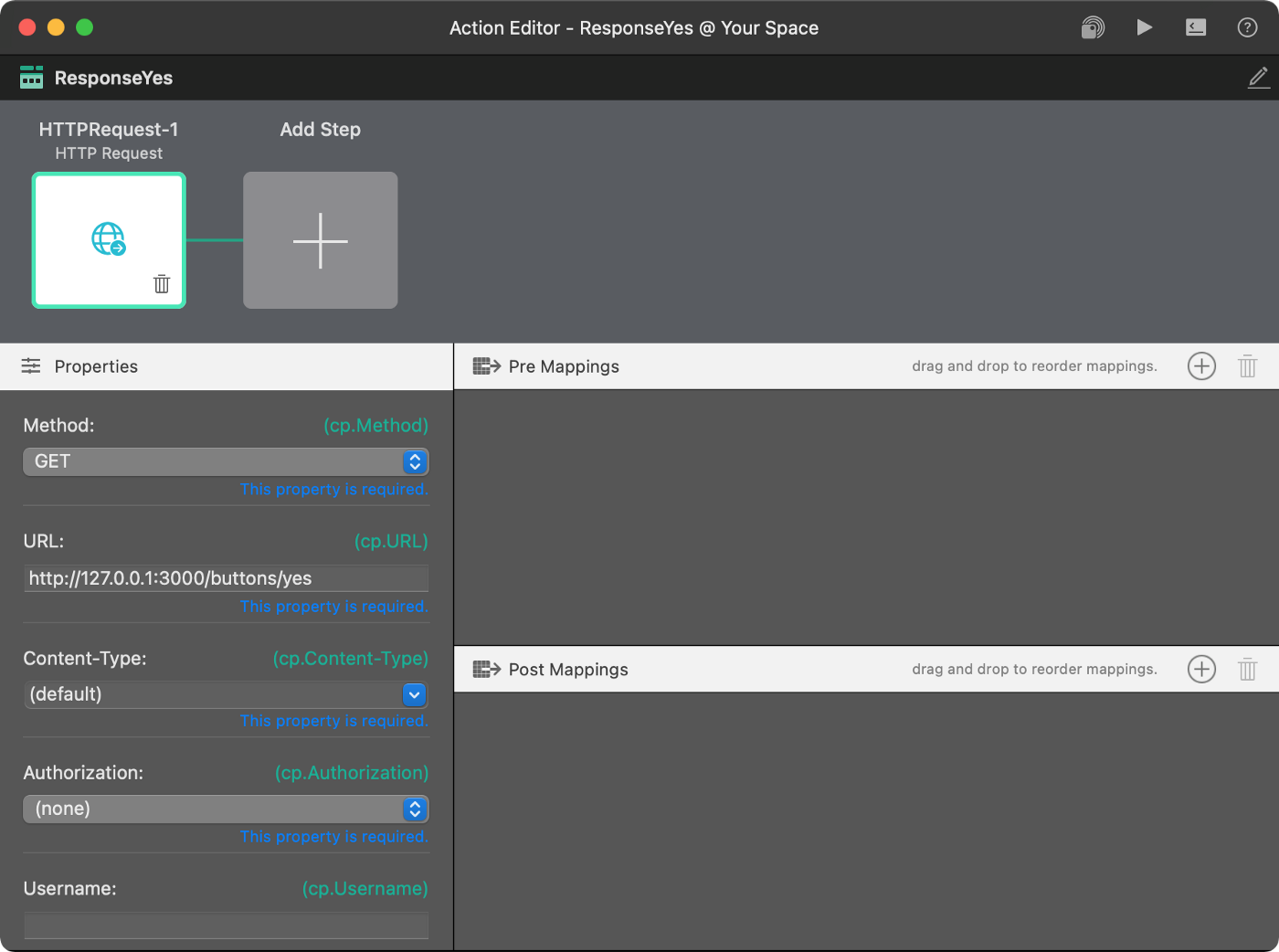Click the ResponseYes action icon

tap(30, 77)
